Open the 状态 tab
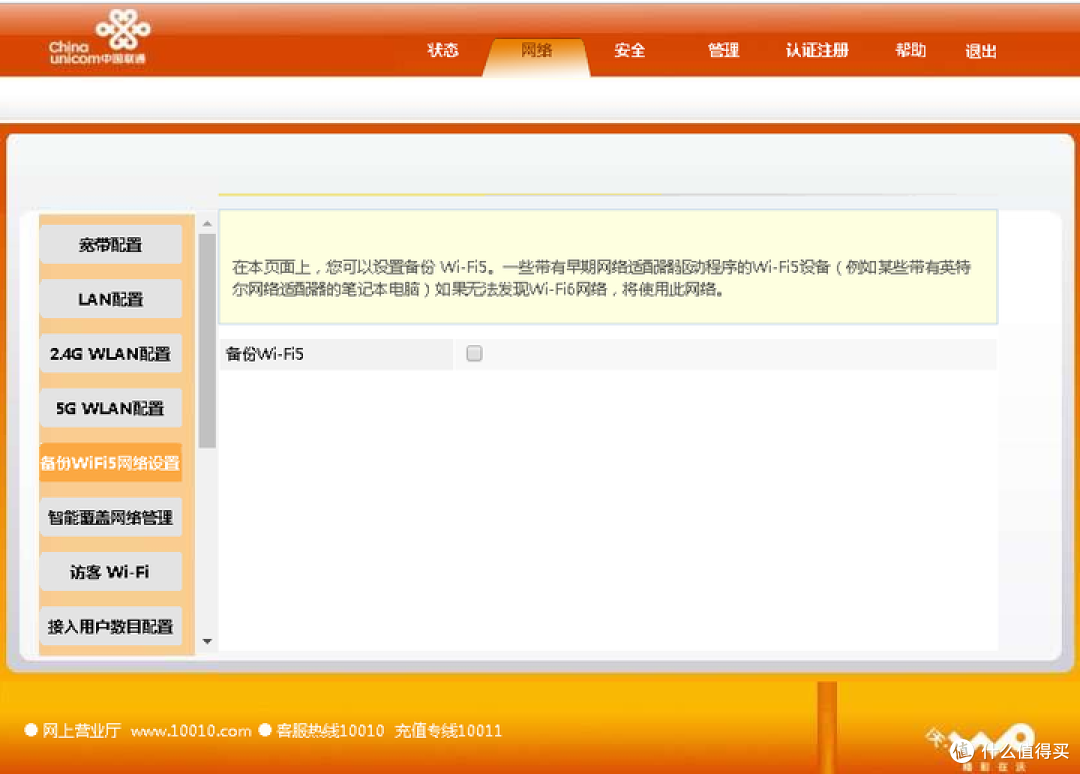This screenshot has height=774, width=1080. coord(442,50)
